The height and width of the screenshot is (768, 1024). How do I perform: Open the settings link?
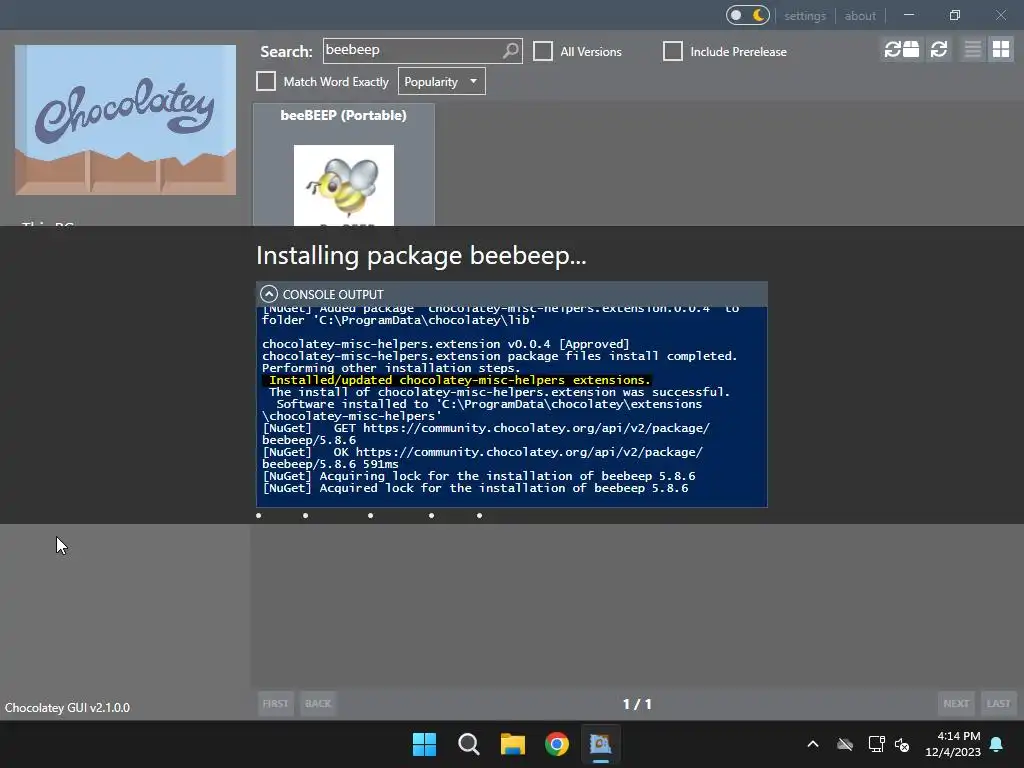tap(805, 16)
